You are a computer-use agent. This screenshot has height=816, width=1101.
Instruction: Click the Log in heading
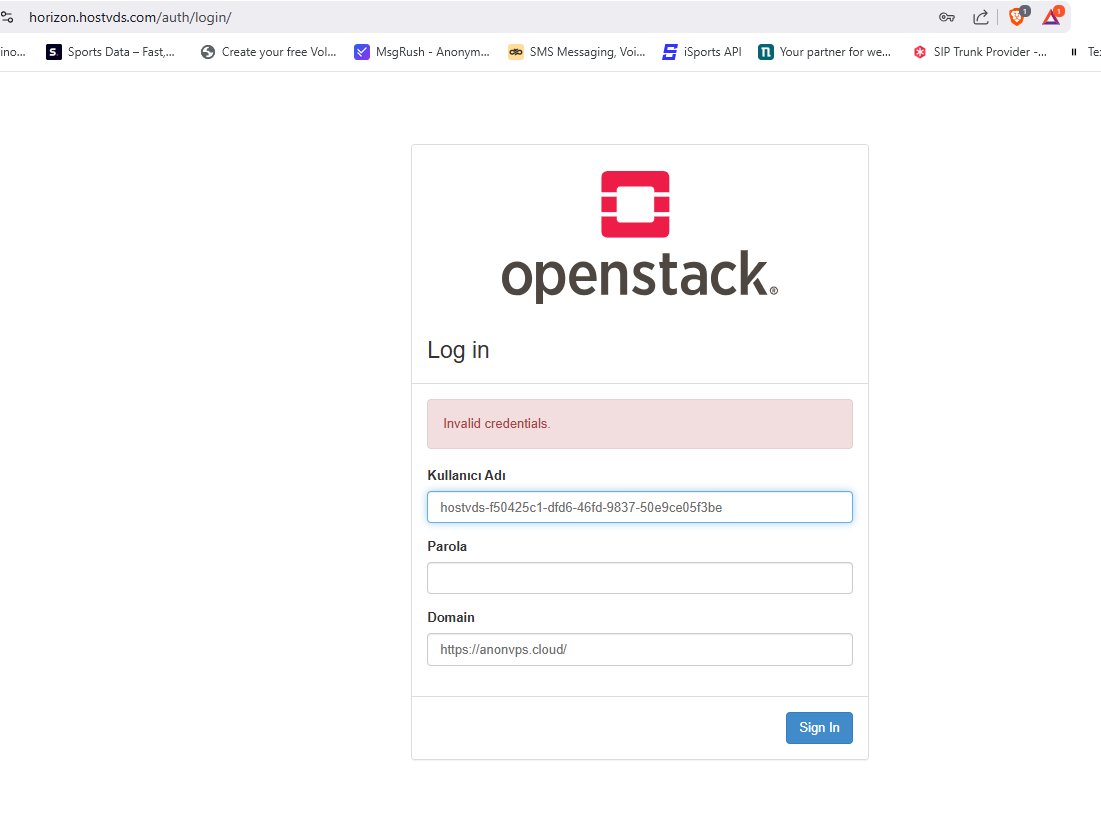[x=458, y=350]
